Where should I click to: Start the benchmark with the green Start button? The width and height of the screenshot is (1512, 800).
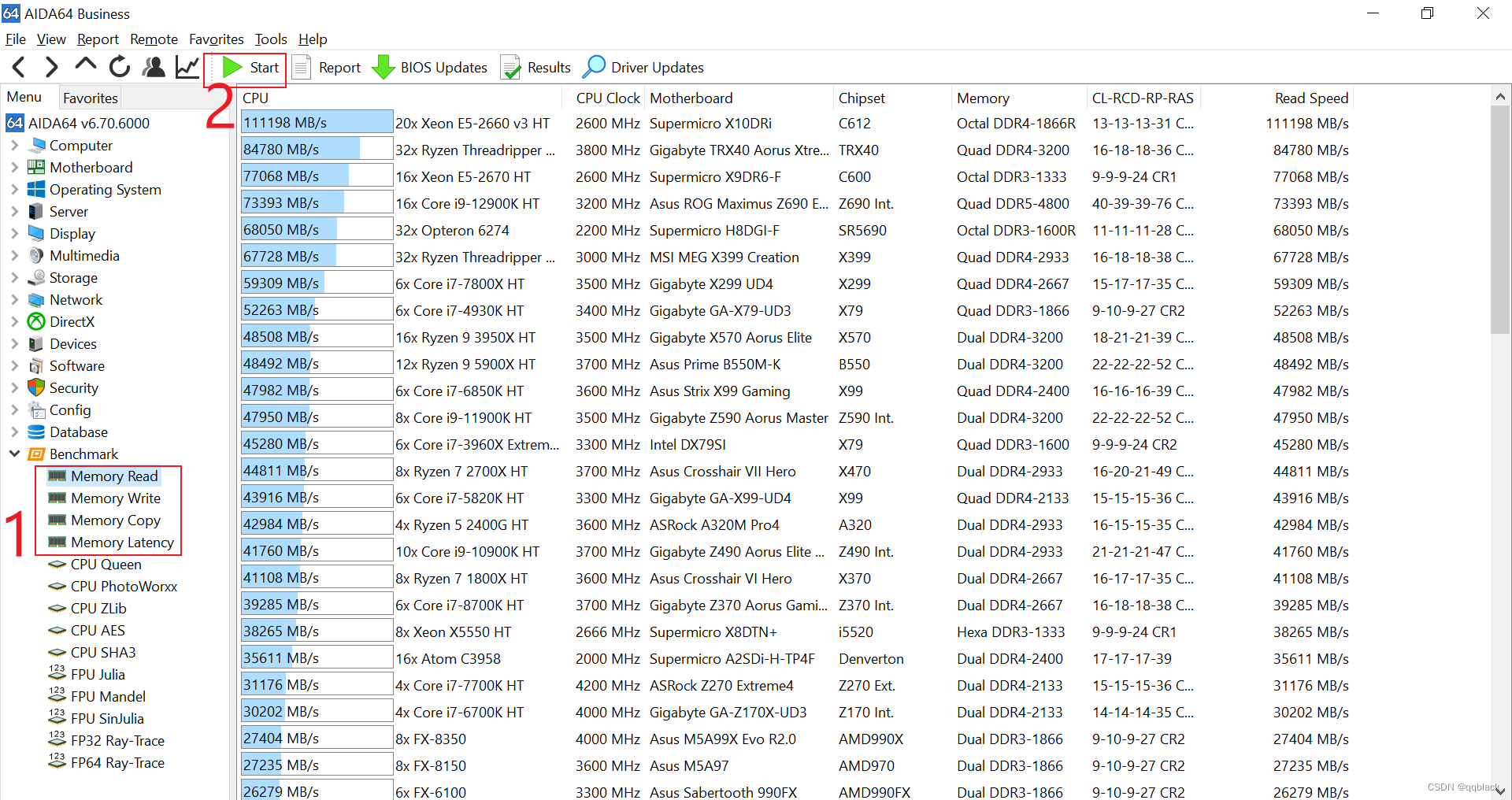click(x=250, y=68)
